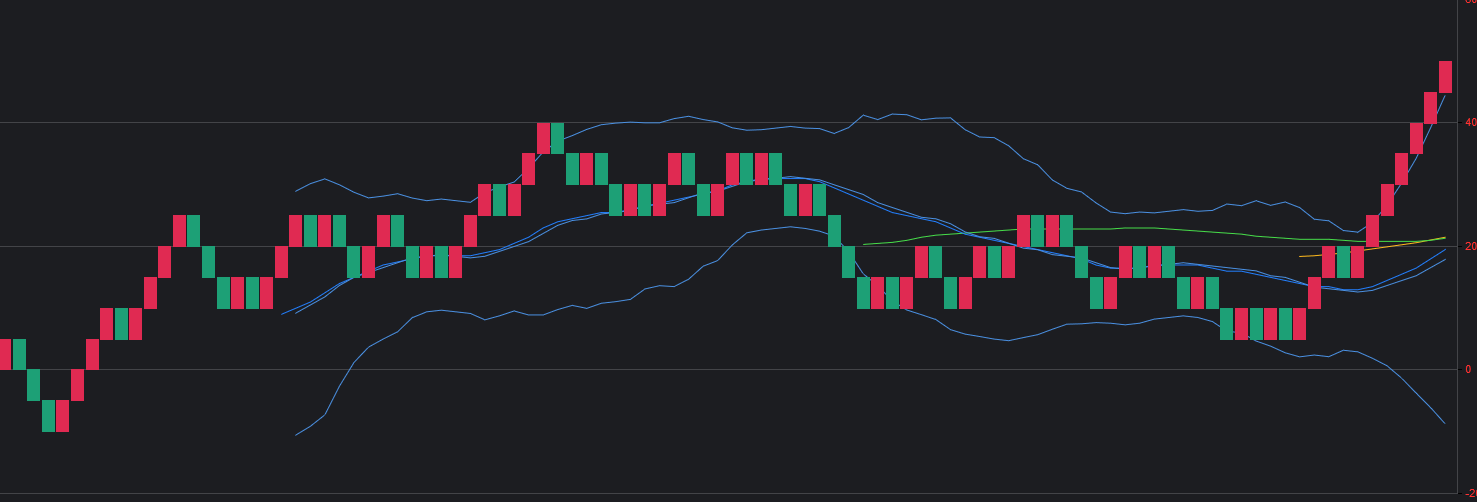Click the partially visible bottom price axis label

click(x=1468, y=494)
